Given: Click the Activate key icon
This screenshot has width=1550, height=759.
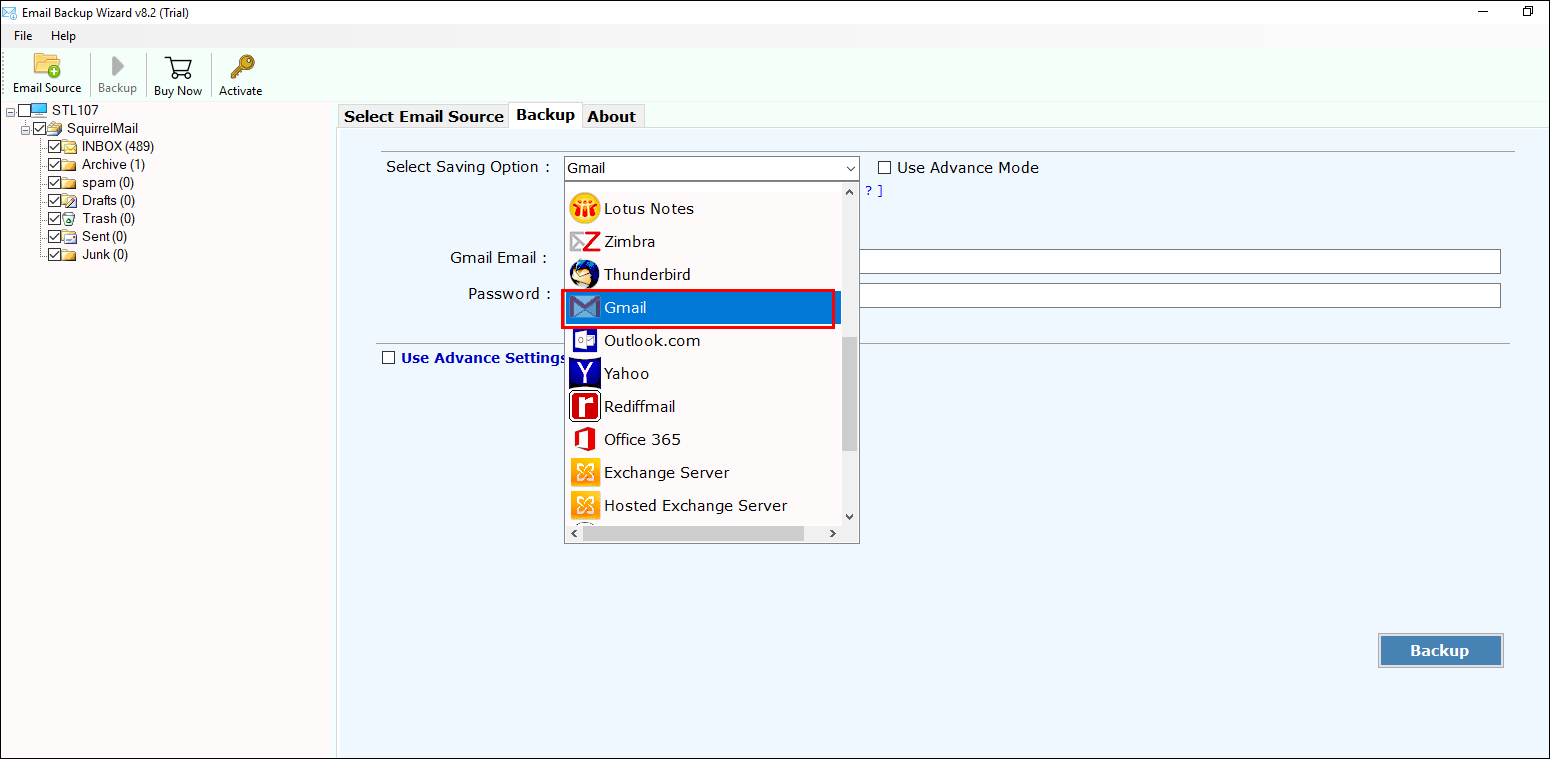Looking at the screenshot, I should click(241, 67).
